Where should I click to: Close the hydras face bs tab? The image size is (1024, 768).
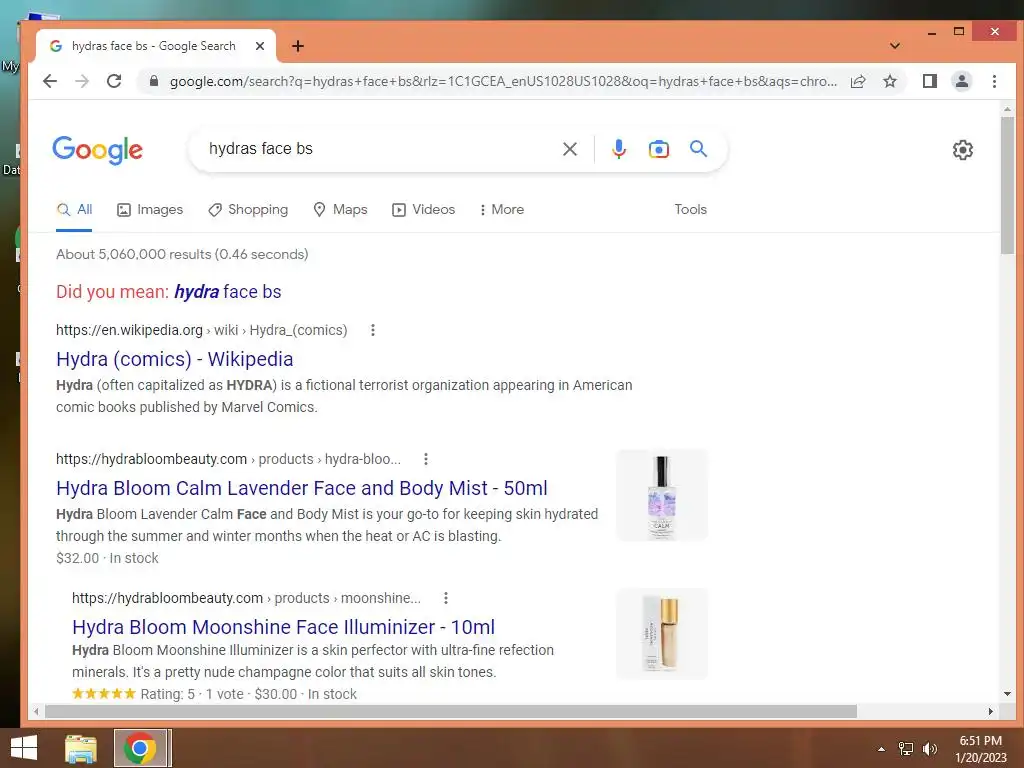pos(260,46)
